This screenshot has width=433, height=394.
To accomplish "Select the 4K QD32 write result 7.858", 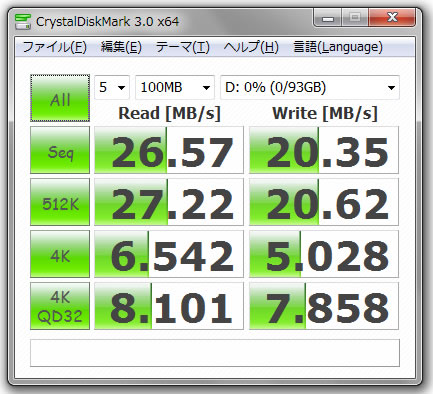I will coord(324,306).
